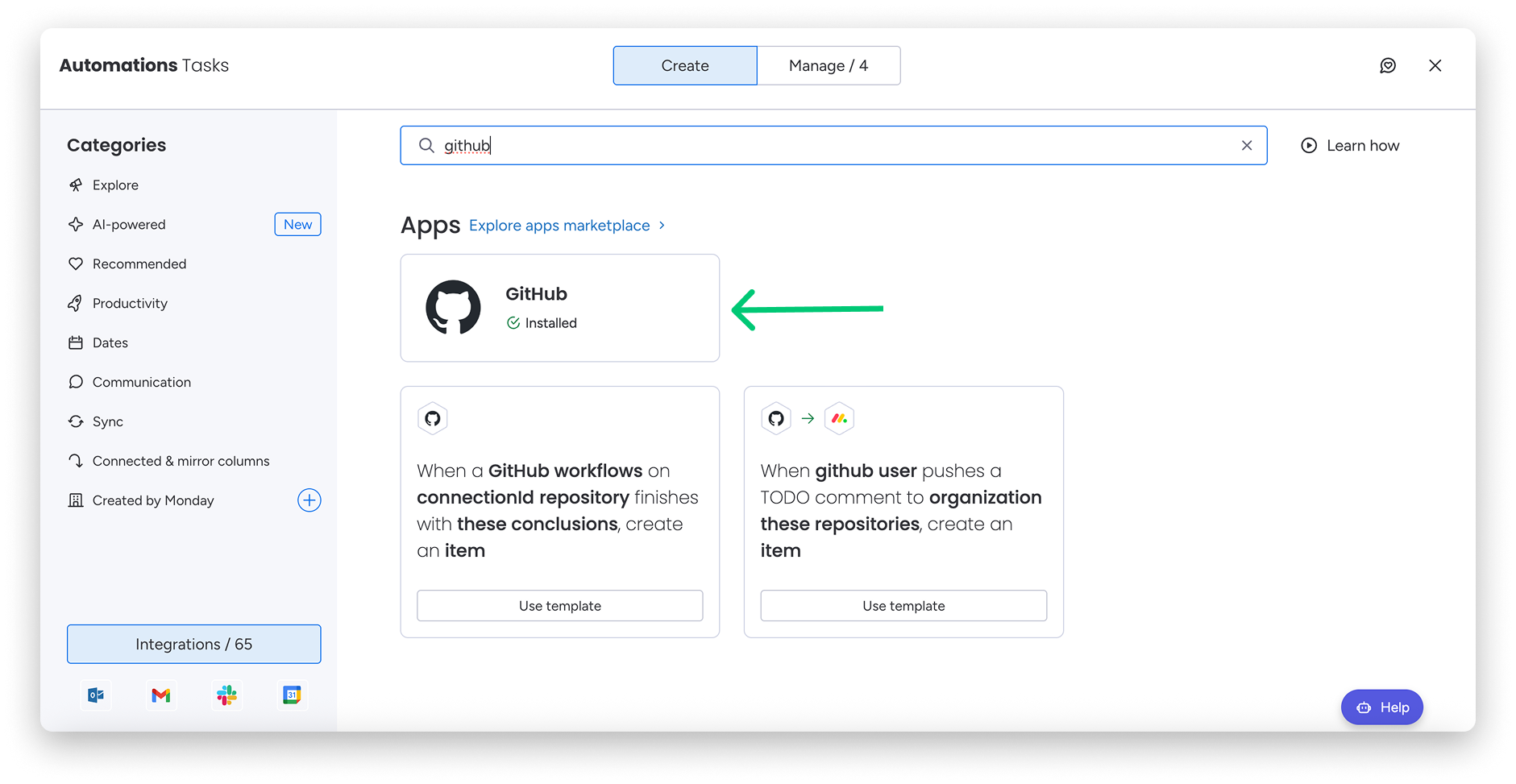1516x784 pixels.
Task: Click the Categories heading
Action: click(117, 145)
